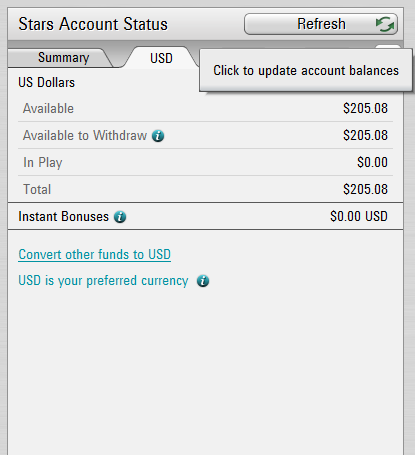Click the In Play $0.00 amount
The height and width of the screenshot is (455, 415).
[x=372, y=163]
